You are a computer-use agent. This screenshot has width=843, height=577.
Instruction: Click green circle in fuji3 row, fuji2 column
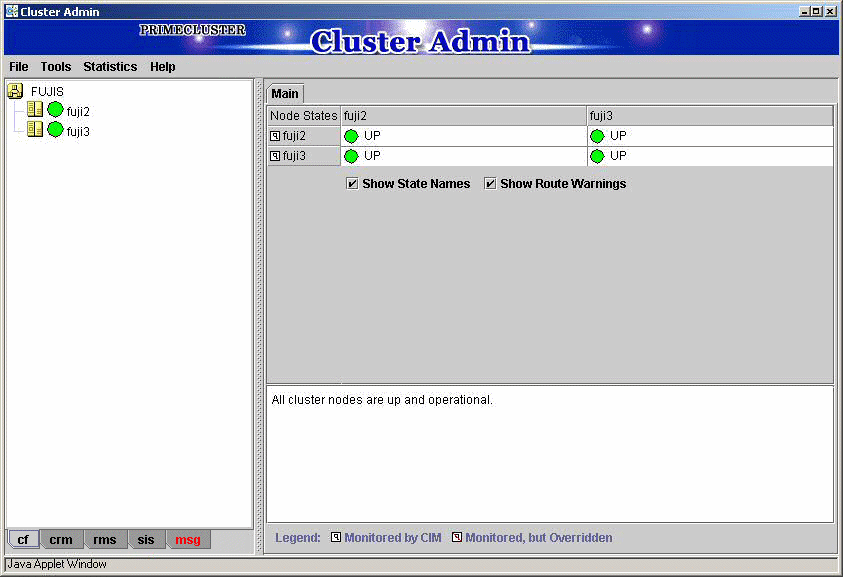(x=351, y=156)
